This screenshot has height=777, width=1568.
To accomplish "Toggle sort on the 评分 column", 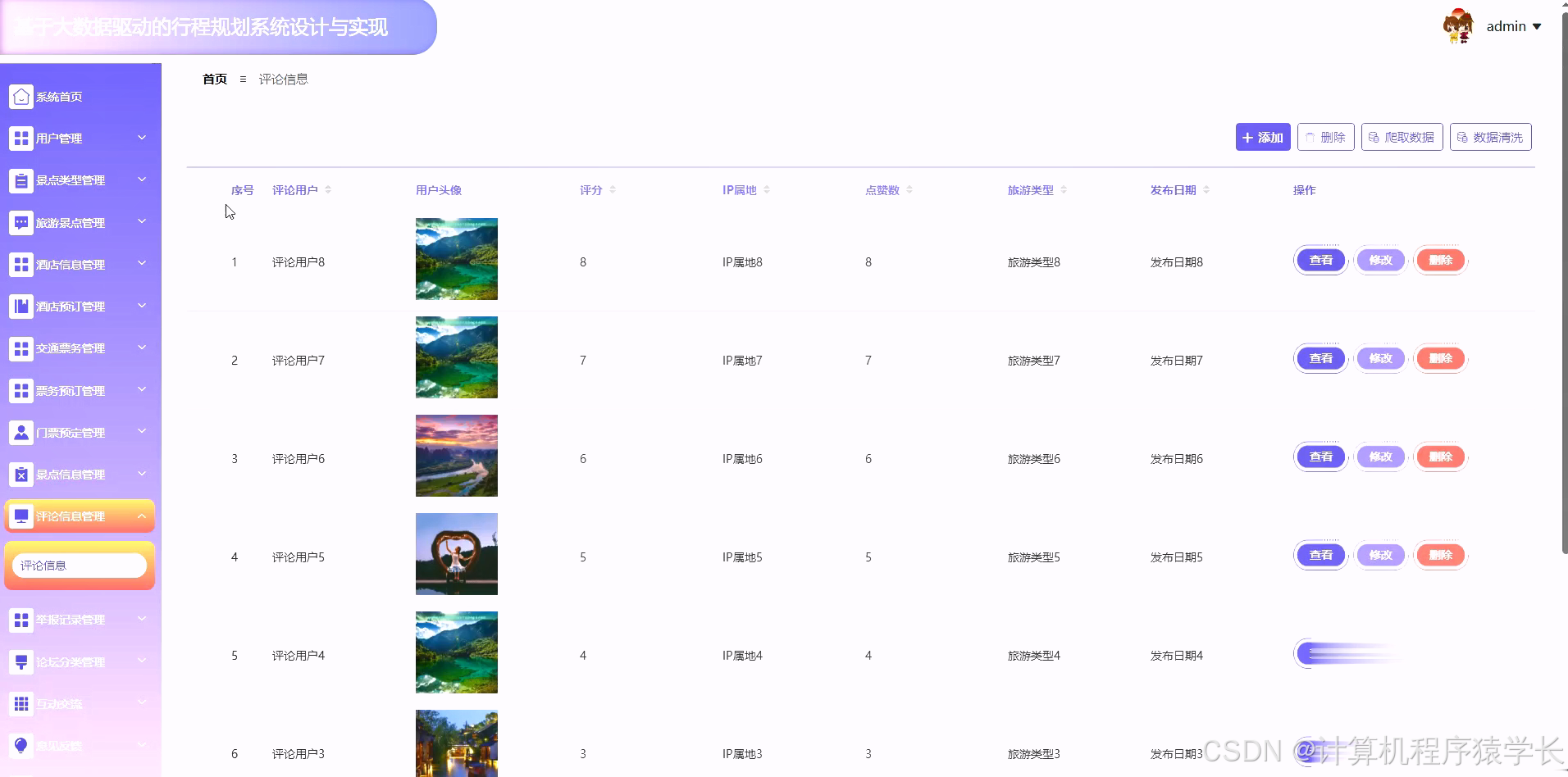I will tap(610, 189).
